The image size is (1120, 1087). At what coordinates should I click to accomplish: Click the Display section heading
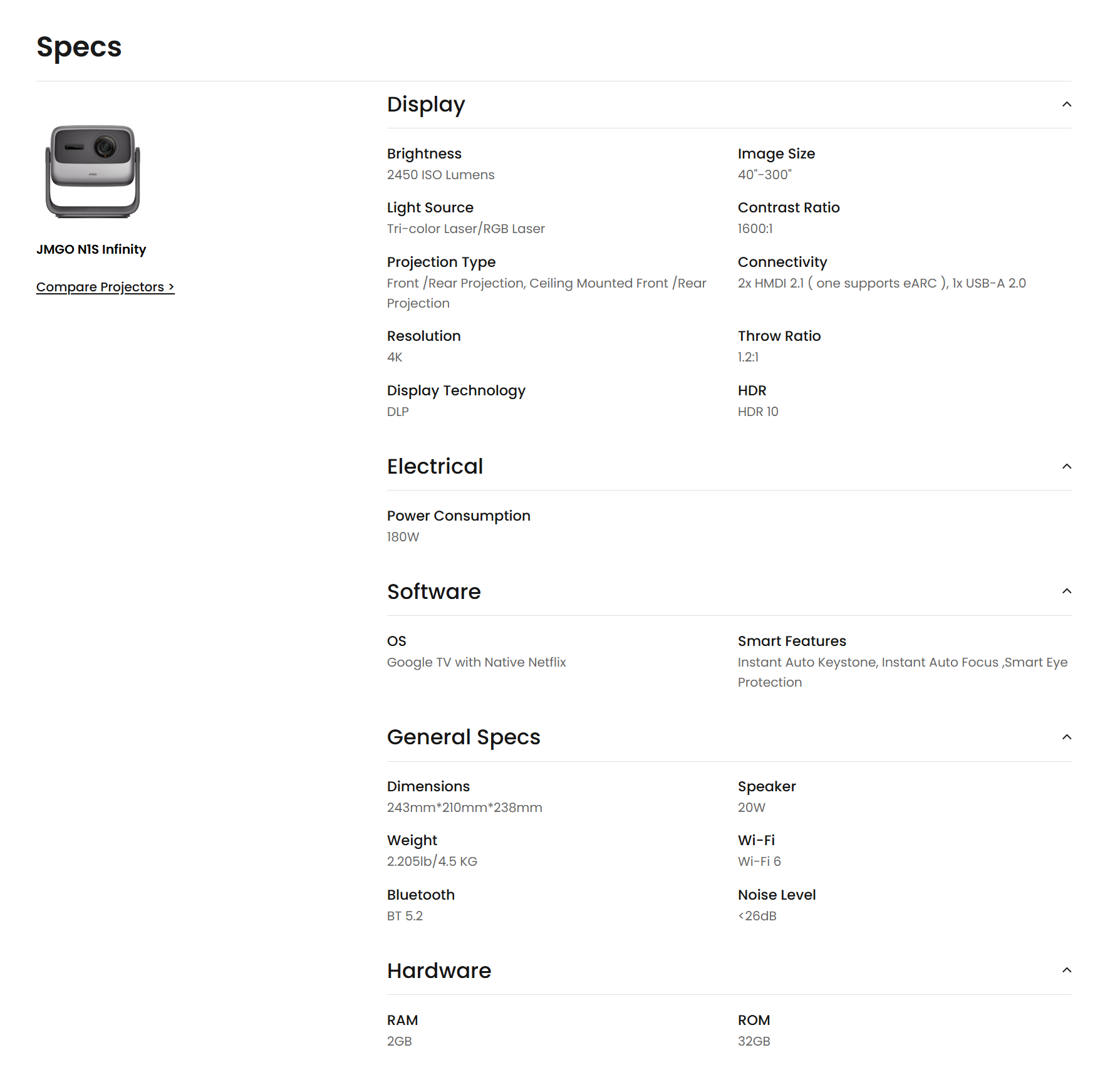pyautogui.click(x=426, y=105)
